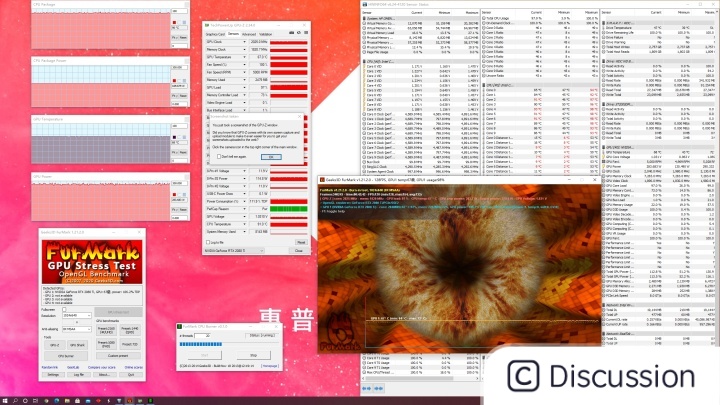
Task: Open GPU Clock sensor dropdown arrow
Action: coord(244,42)
